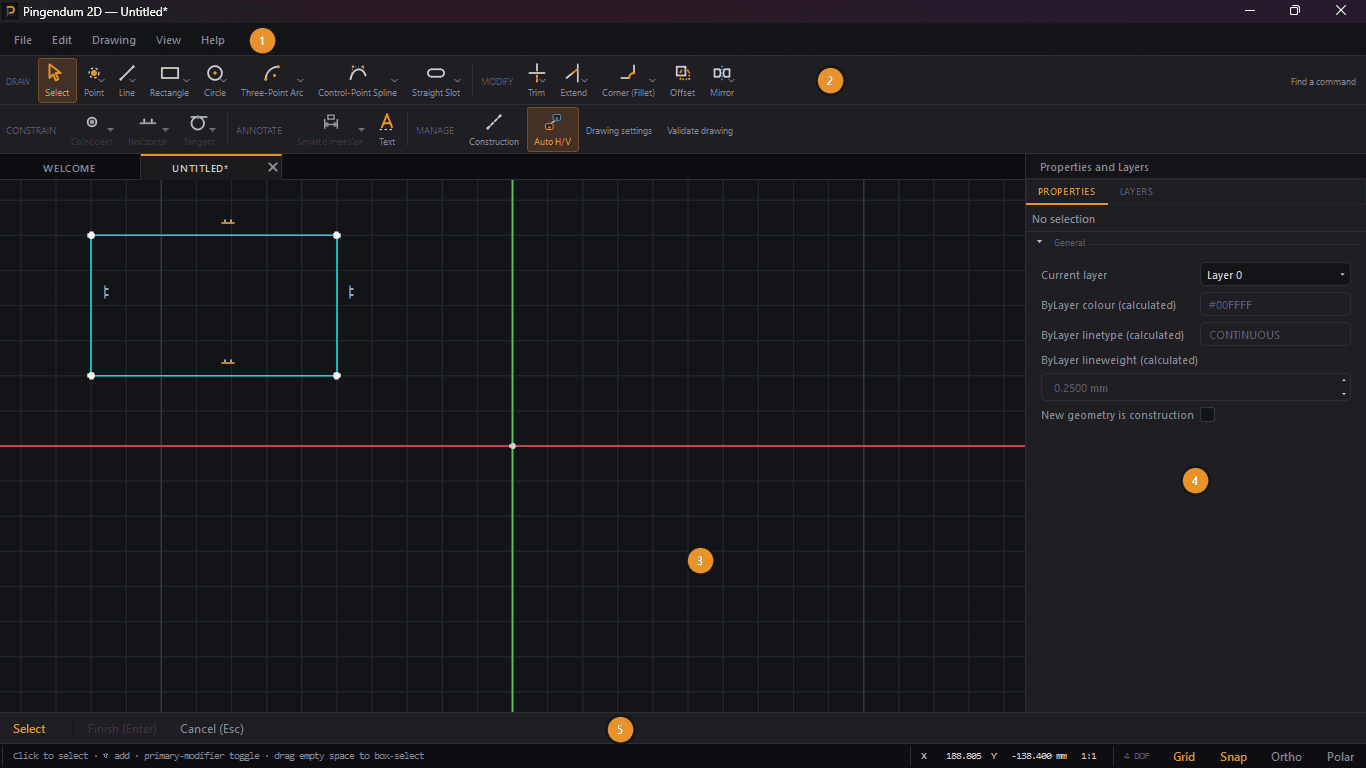Viewport: 1366px width, 768px height.
Task: Choose the Circle tool
Action: tap(214, 80)
